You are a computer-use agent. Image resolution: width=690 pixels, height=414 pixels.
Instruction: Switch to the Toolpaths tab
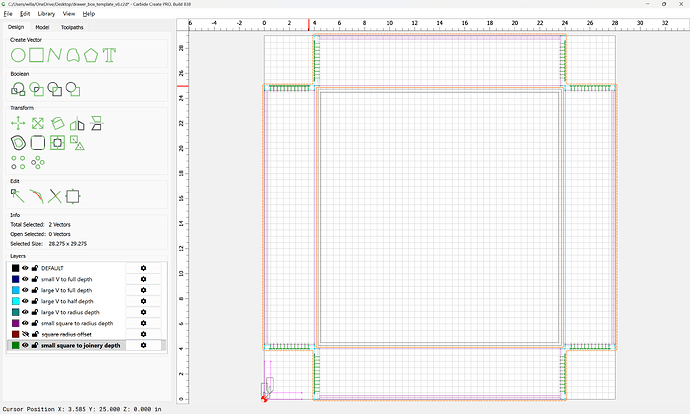pos(73,27)
